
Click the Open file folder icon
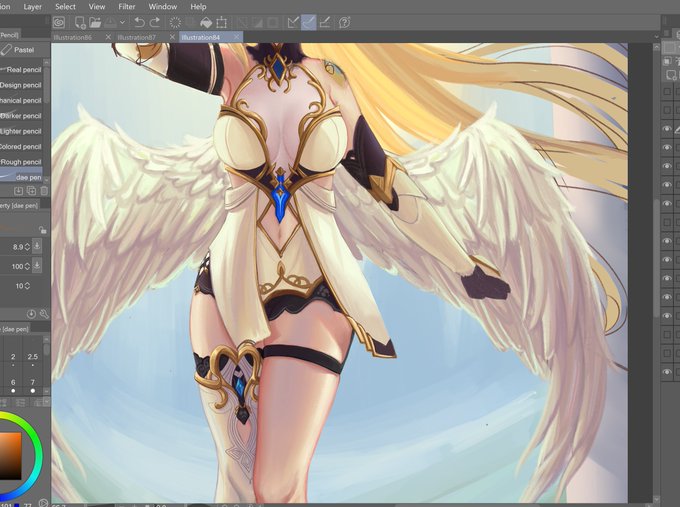pos(95,22)
